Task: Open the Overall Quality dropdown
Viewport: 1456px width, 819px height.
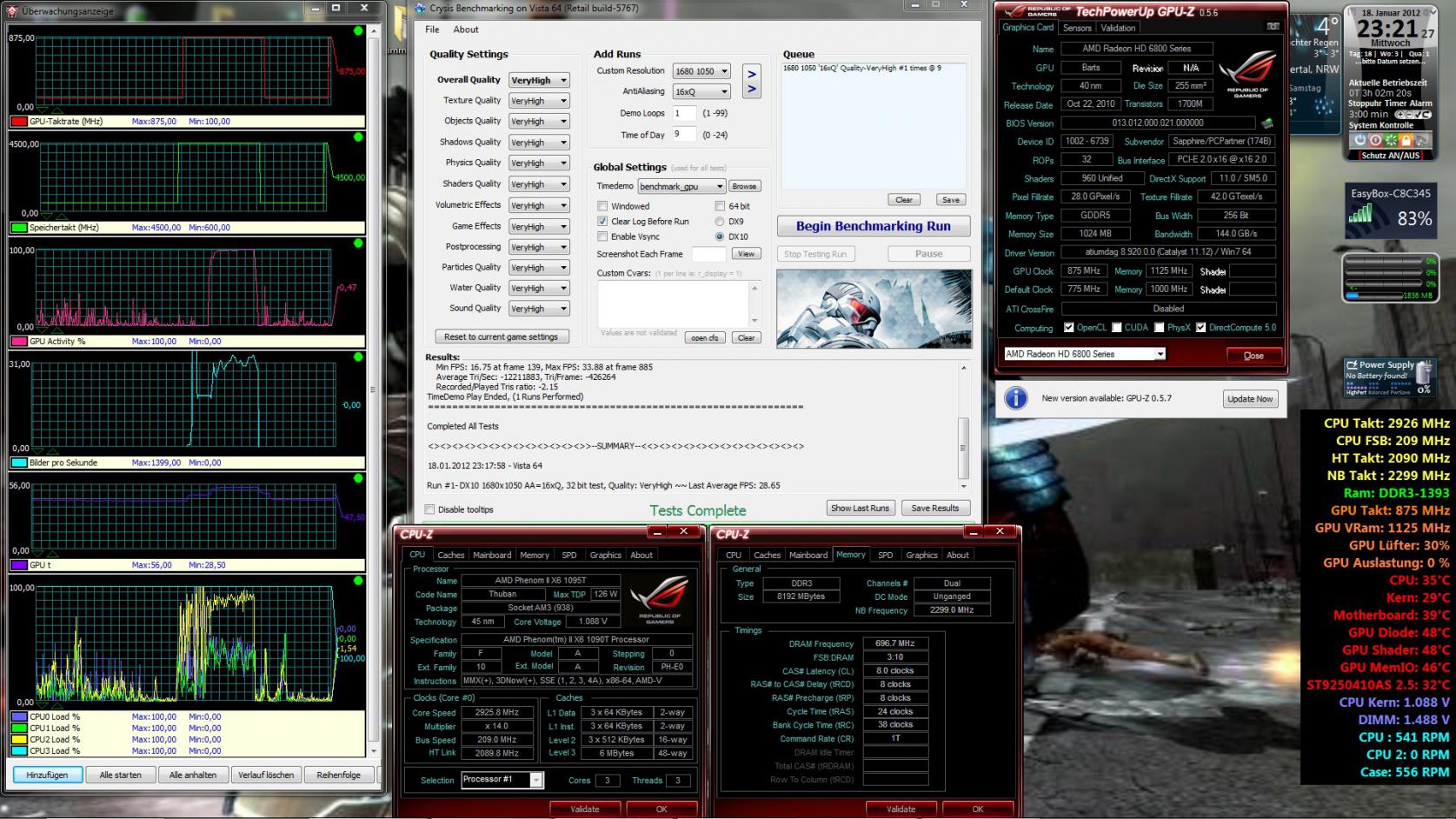Action: point(539,80)
